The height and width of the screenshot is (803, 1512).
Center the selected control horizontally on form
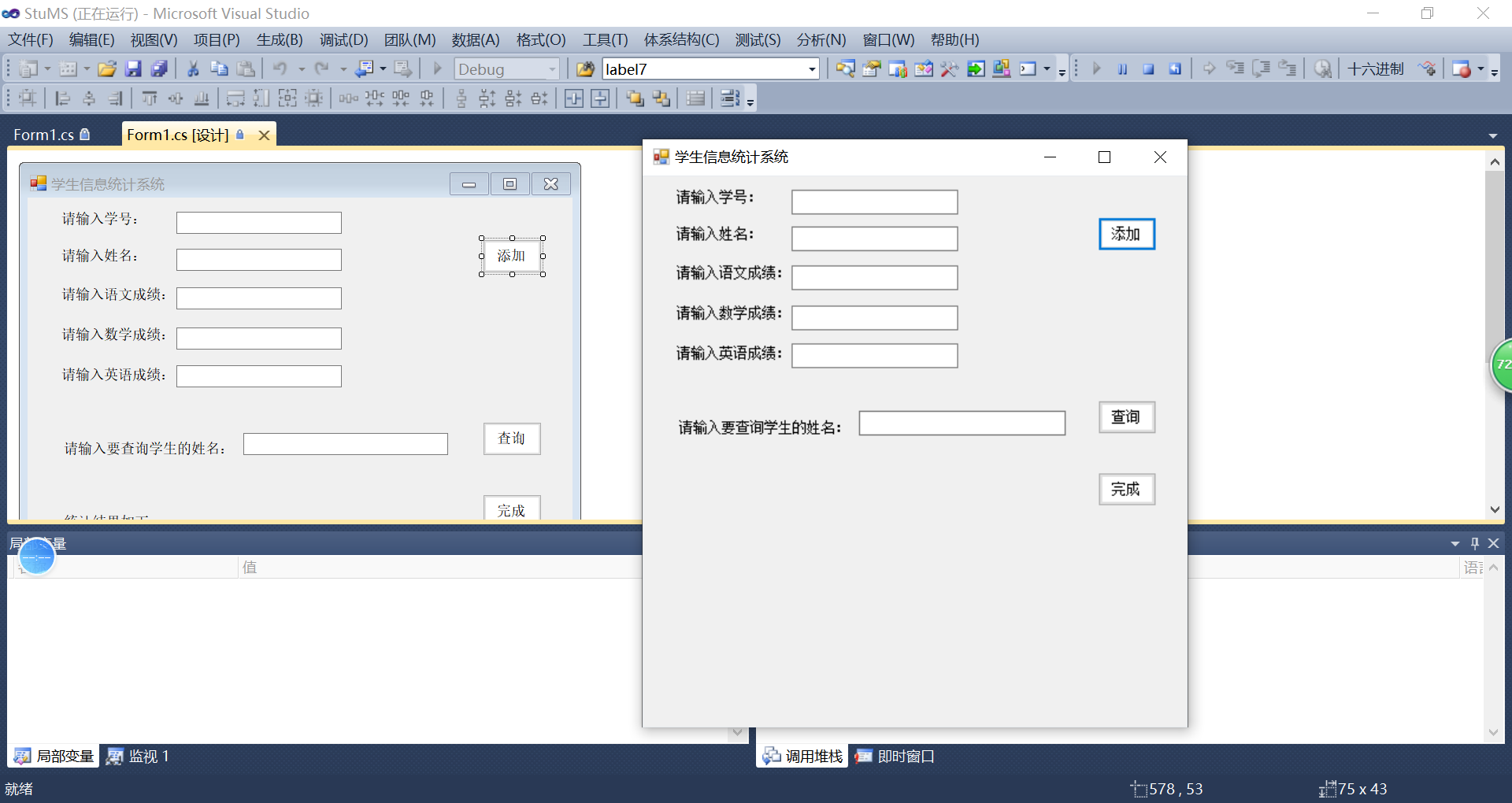(x=573, y=98)
